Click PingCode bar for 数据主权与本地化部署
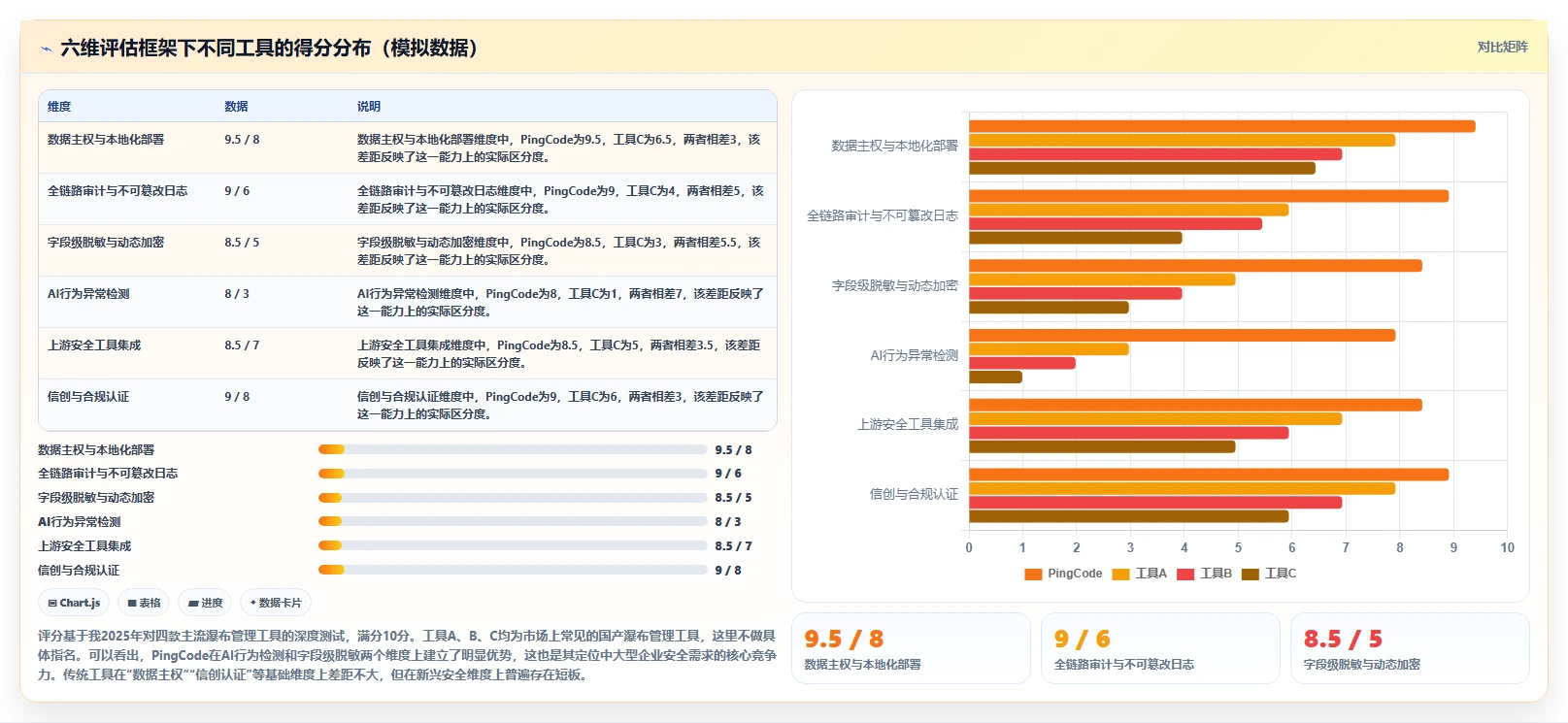1568x723 pixels. (1221, 126)
